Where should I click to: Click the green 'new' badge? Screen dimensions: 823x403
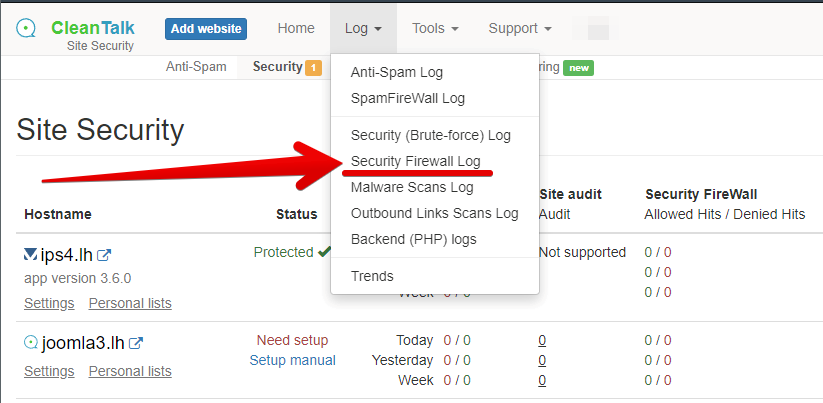click(578, 68)
